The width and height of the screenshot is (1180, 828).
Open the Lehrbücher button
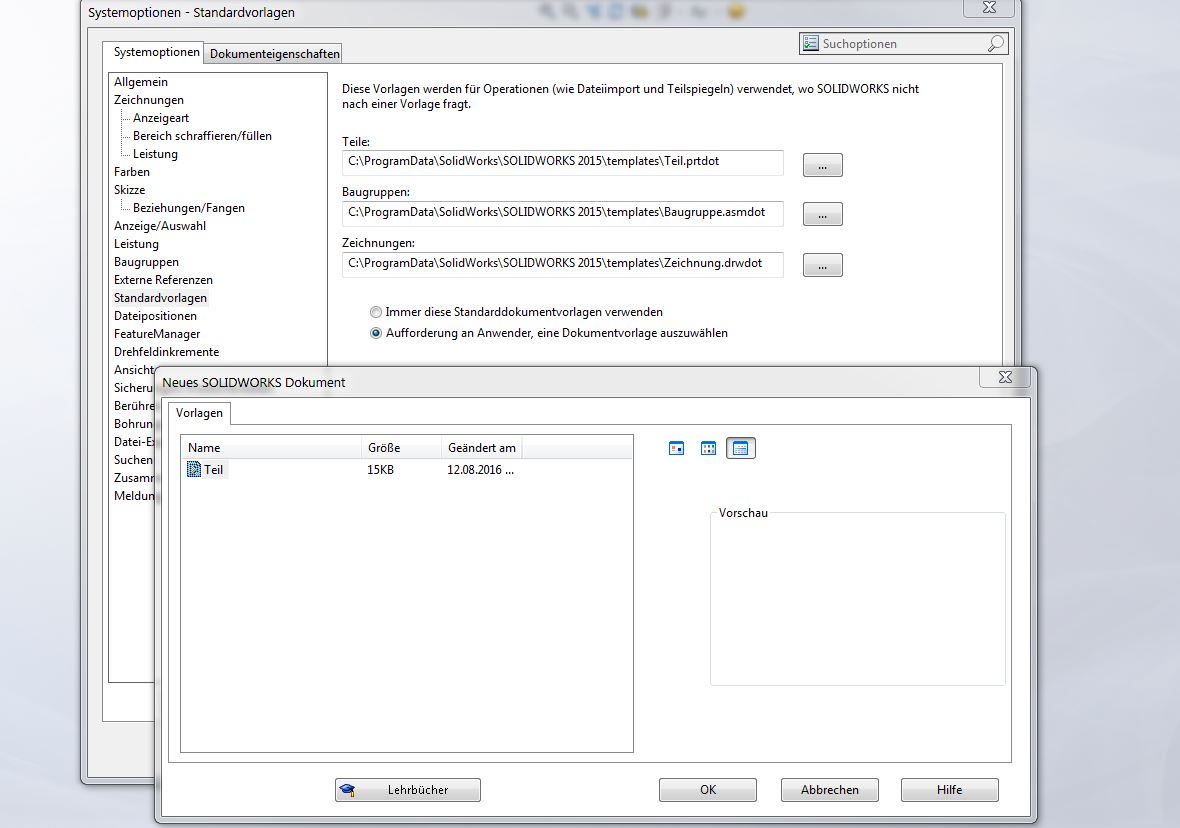click(x=408, y=790)
